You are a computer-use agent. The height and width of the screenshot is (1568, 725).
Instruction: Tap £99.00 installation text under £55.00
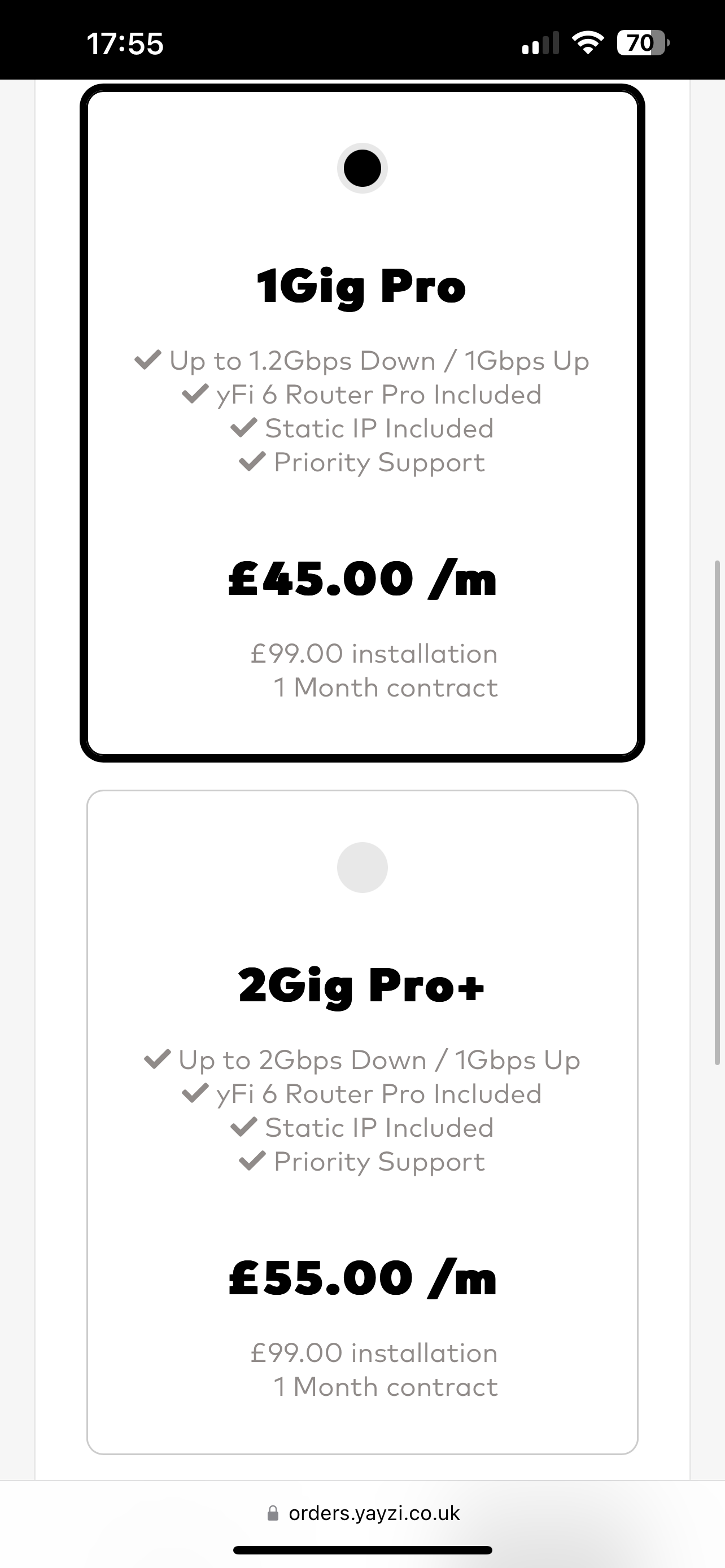(374, 1353)
